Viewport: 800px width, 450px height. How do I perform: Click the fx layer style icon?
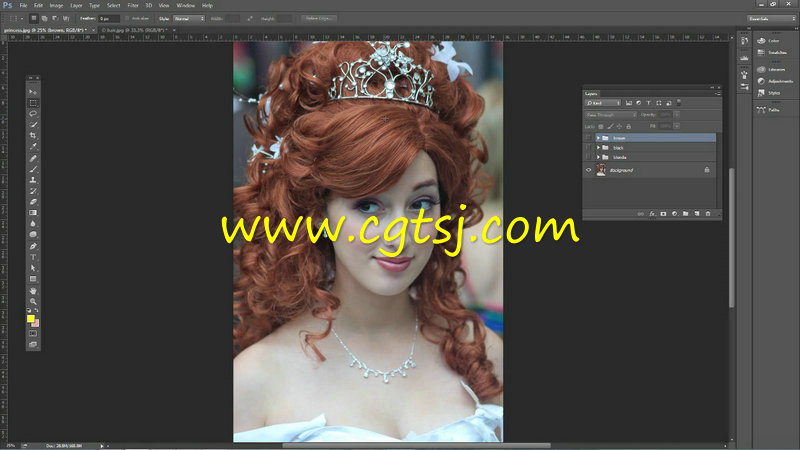click(651, 213)
